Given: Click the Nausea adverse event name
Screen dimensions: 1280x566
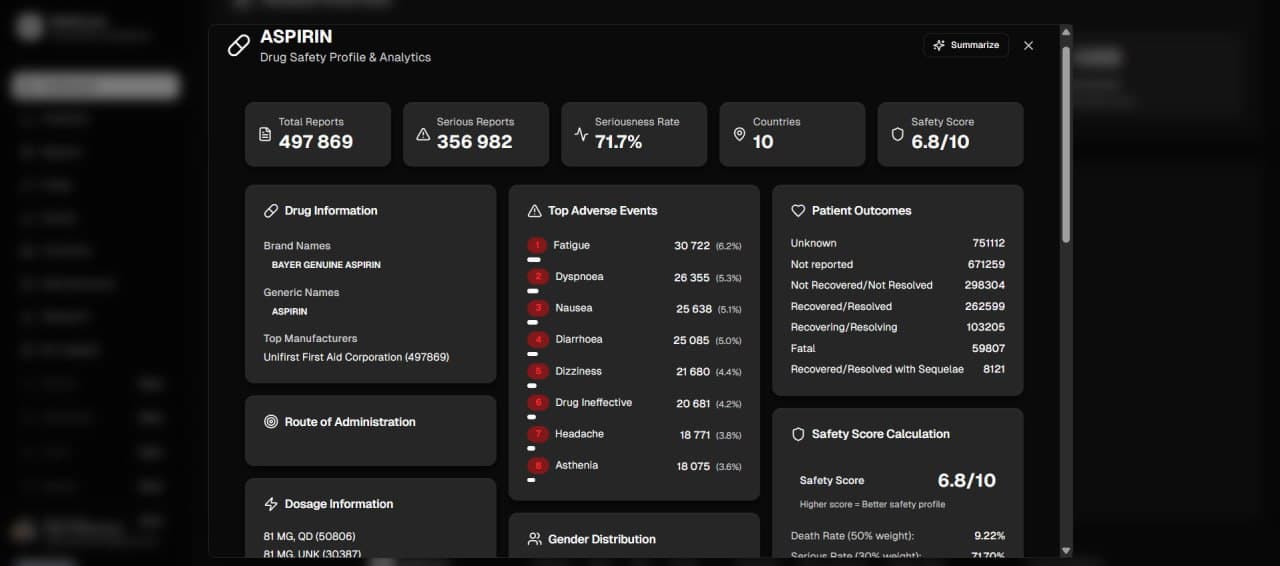Looking at the screenshot, I should coord(574,308).
